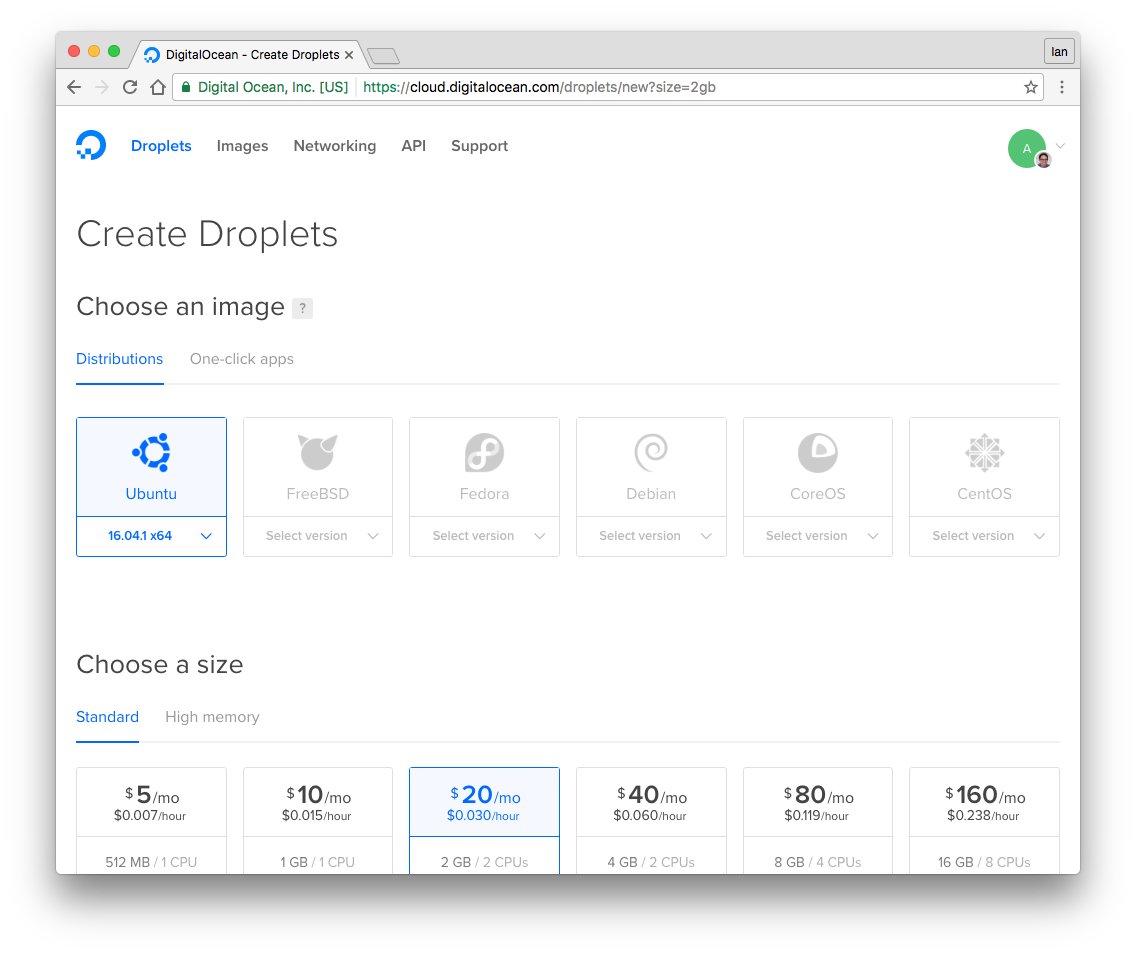The height and width of the screenshot is (954, 1136).
Task: Close the DigitalOcean Create Droplets tab
Action: 349,55
